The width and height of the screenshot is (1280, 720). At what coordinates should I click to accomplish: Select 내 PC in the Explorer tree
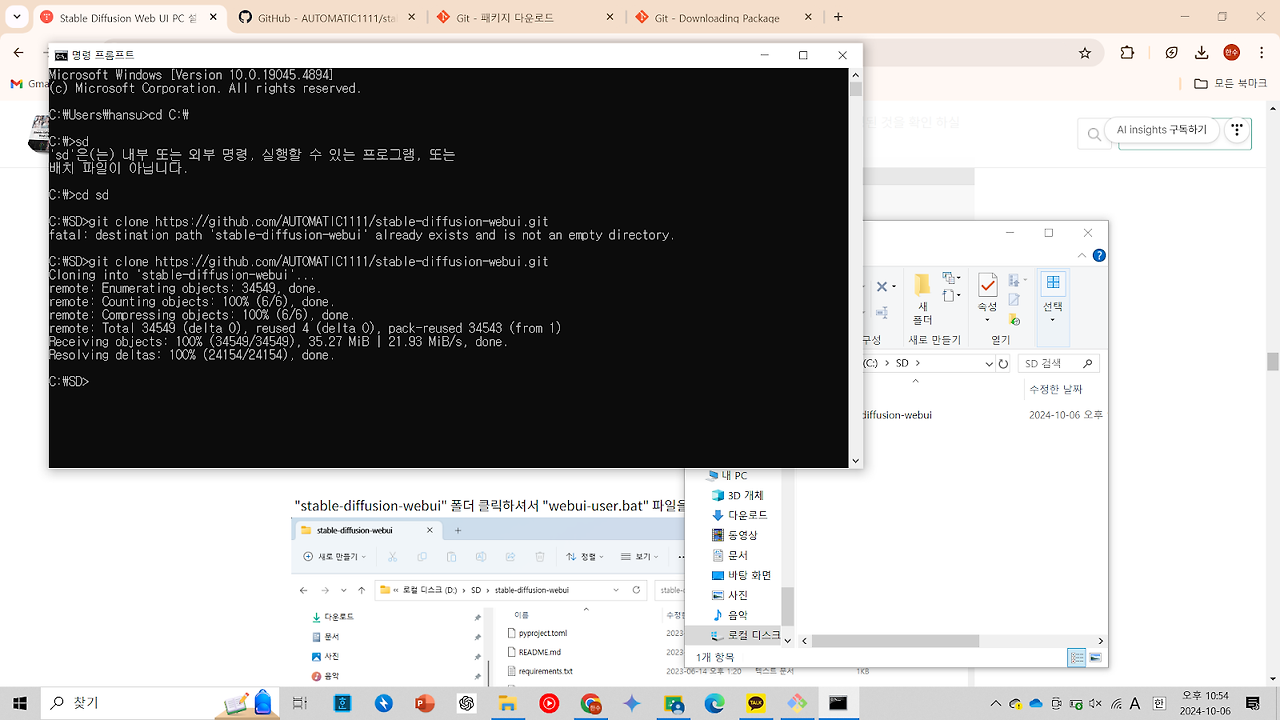click(x=727, y=475)
